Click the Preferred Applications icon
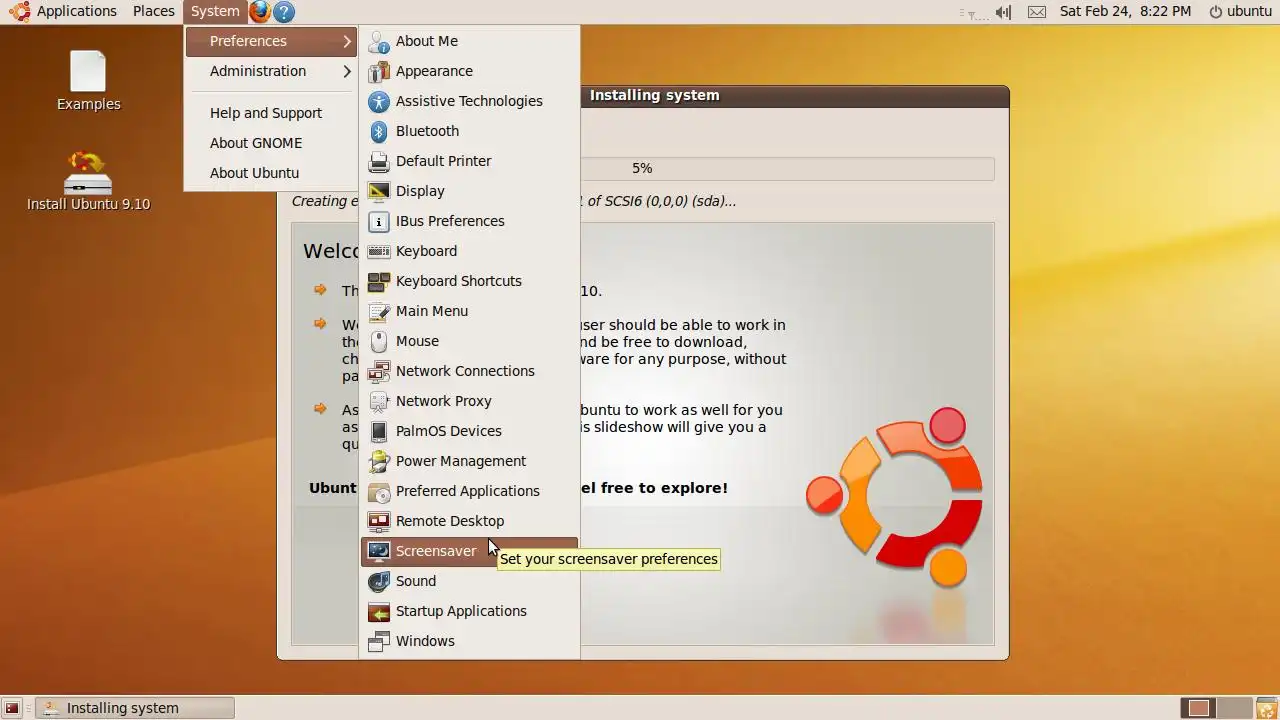 [x=378, y=491]
